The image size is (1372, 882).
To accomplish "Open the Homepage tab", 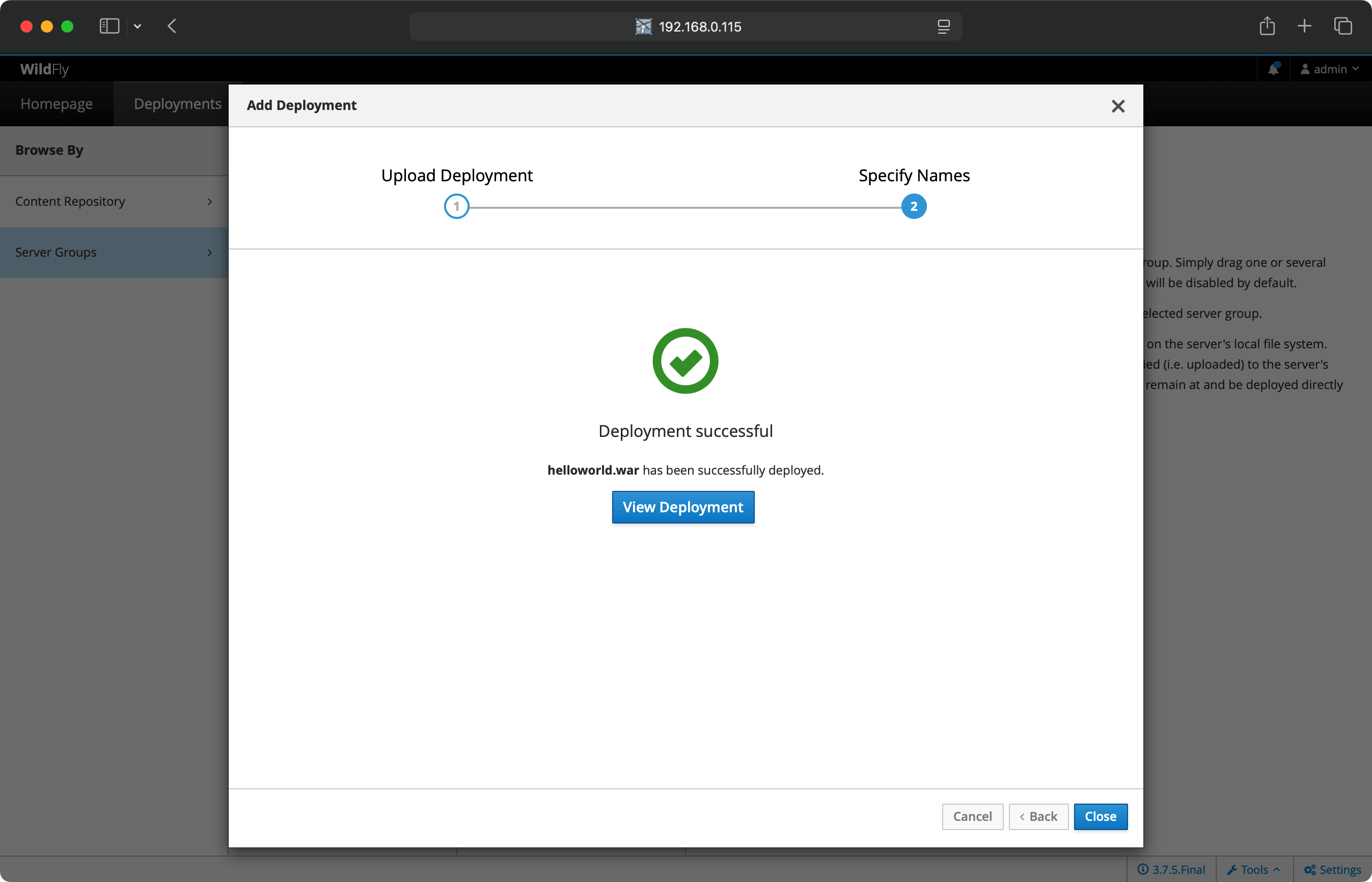I will tap(57, 104).
